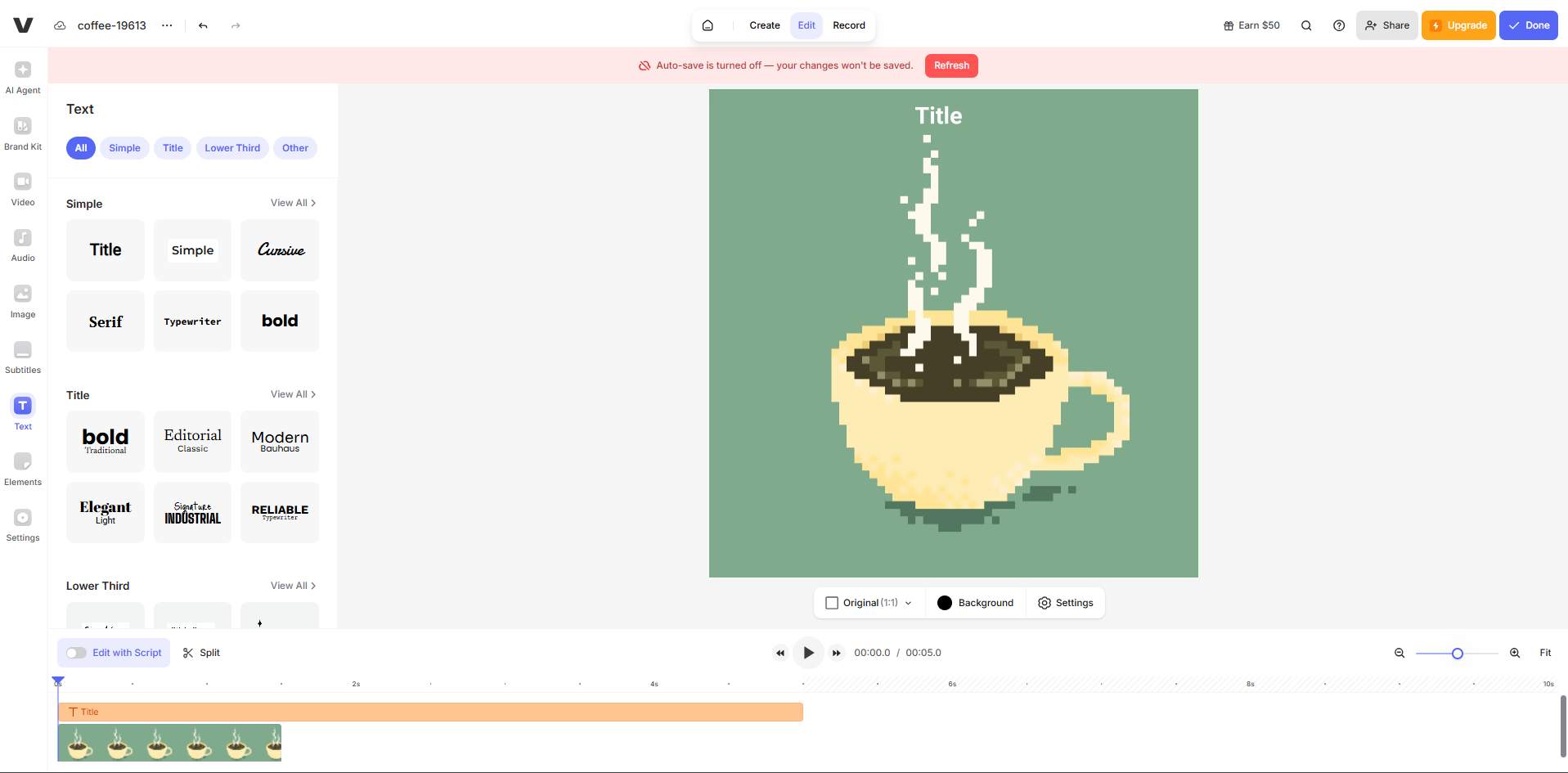Switch to the Create tab
This screenshot has width=1568, height=773.
[x=764, y=25]
